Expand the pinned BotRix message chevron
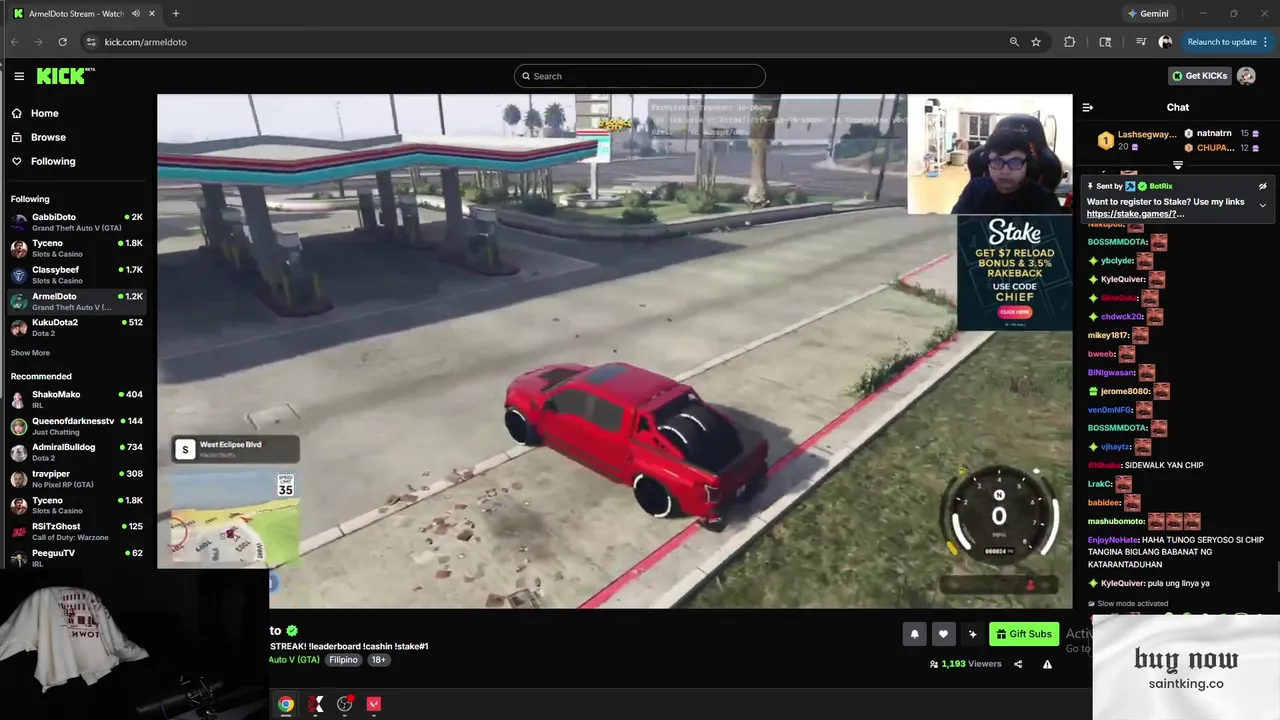The image size is (1280, 720). (x=1263, y=205)
